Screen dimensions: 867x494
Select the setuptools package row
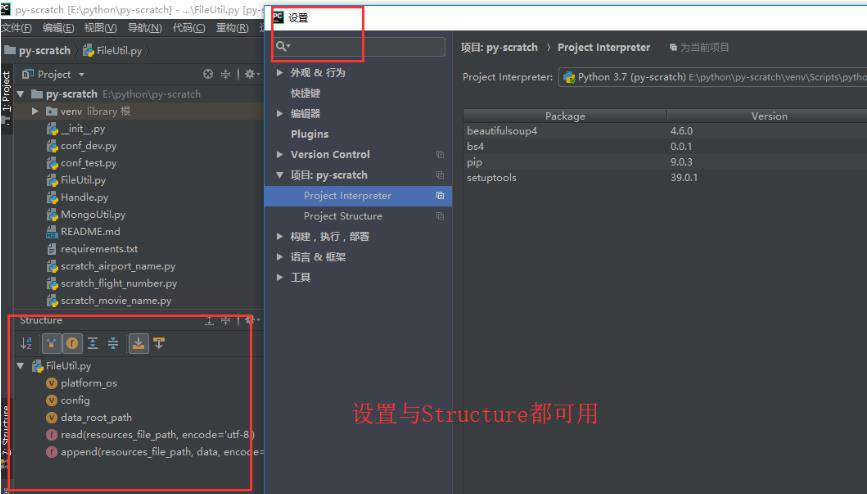[665, 178]
